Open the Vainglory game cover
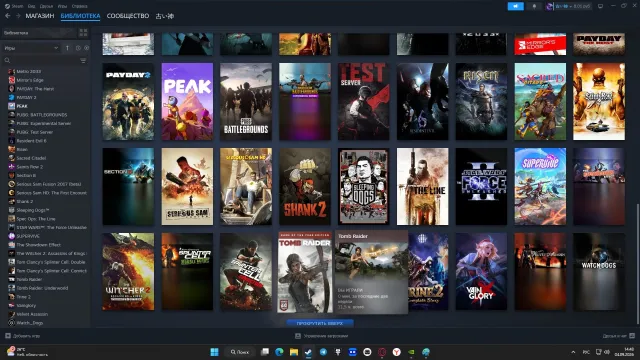The height and width of the screenshot is (360, 640). click(481, 271)
